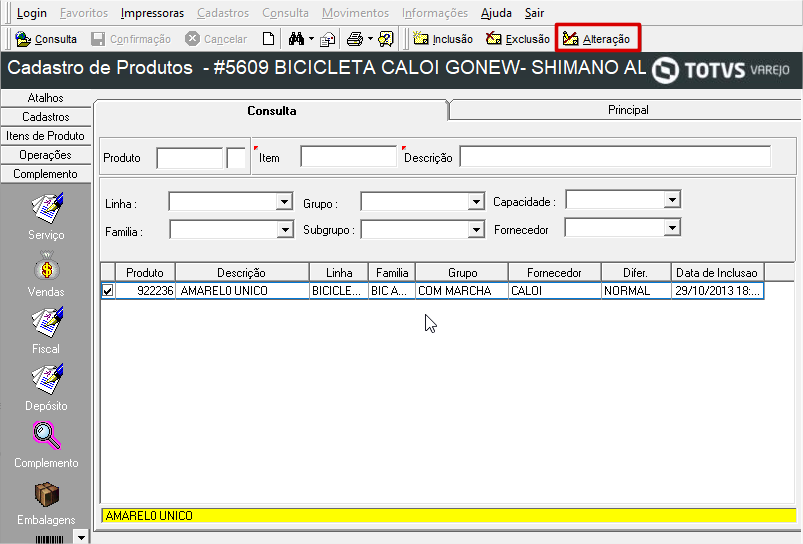Click the small Produto digit field
The image size is (803, 544).
pos(236,158)
